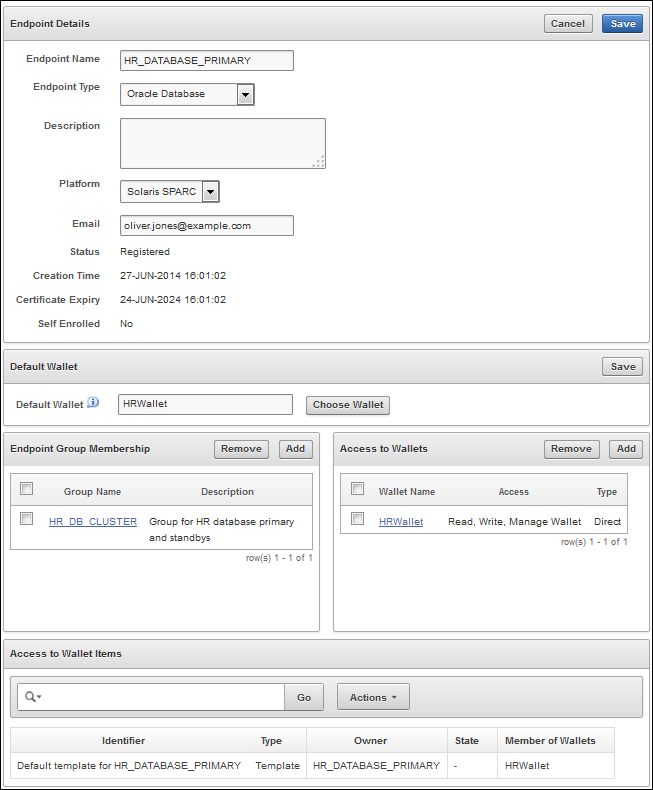The width and height of the screenshot is (653, 790).
Task: Sort by Description column header
Action: coord(227,492)
